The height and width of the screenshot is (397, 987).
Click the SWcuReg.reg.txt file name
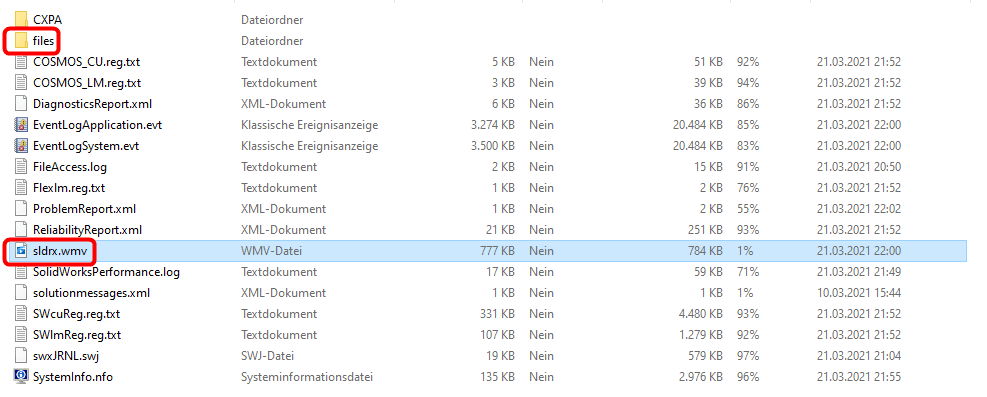[76, 314]
